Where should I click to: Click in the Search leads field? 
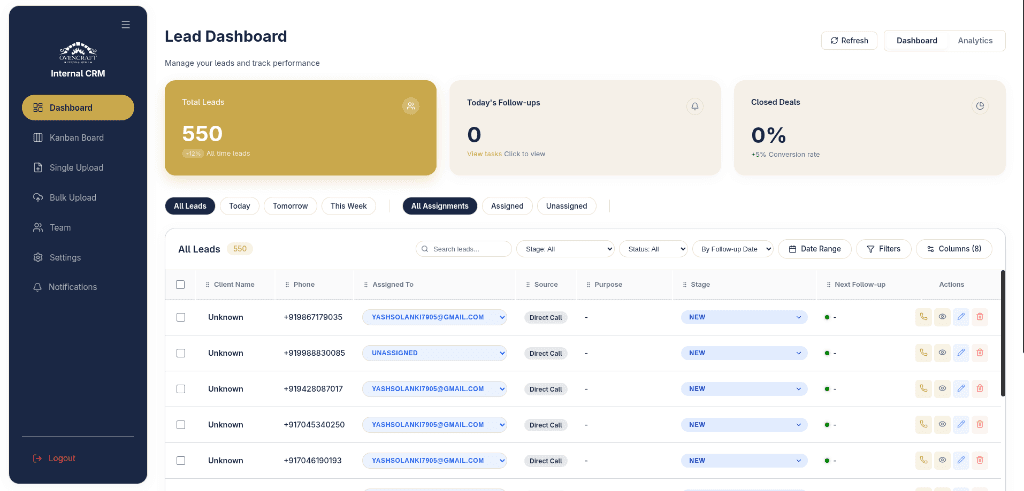click(464, 249)
